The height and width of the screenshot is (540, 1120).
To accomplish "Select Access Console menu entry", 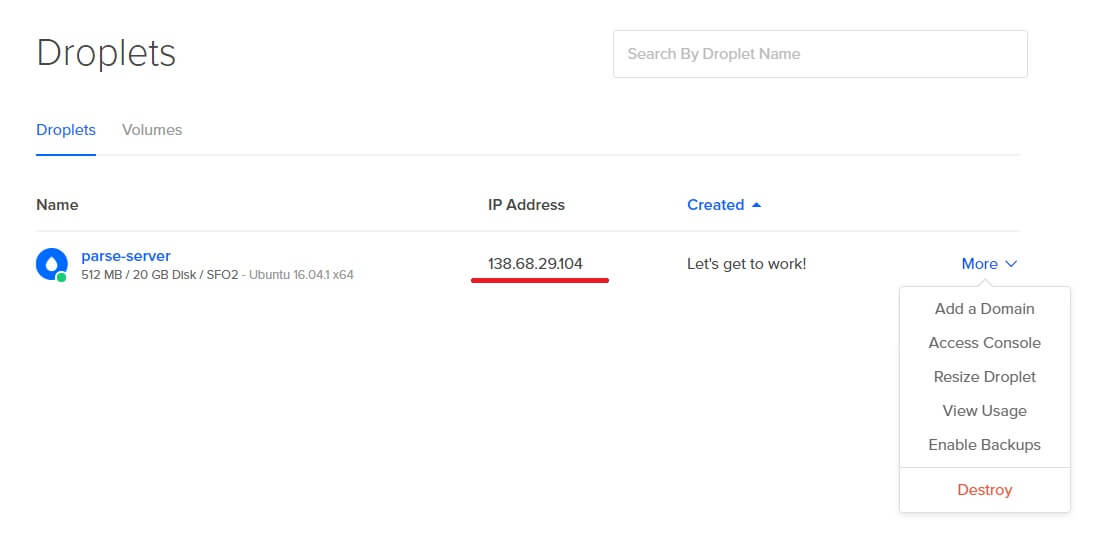I will coord(984,343).
